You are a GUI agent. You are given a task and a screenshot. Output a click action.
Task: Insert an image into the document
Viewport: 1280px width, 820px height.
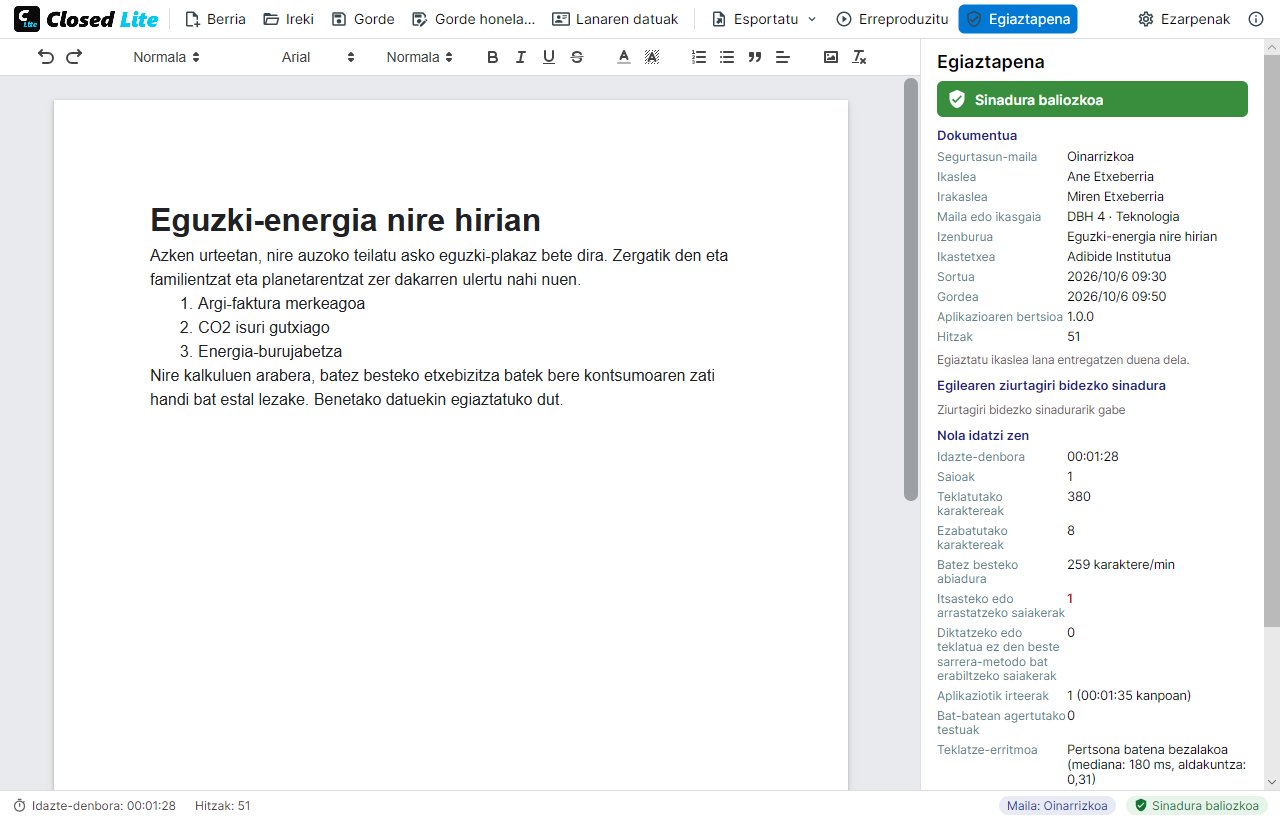click(x=830, y=57)
